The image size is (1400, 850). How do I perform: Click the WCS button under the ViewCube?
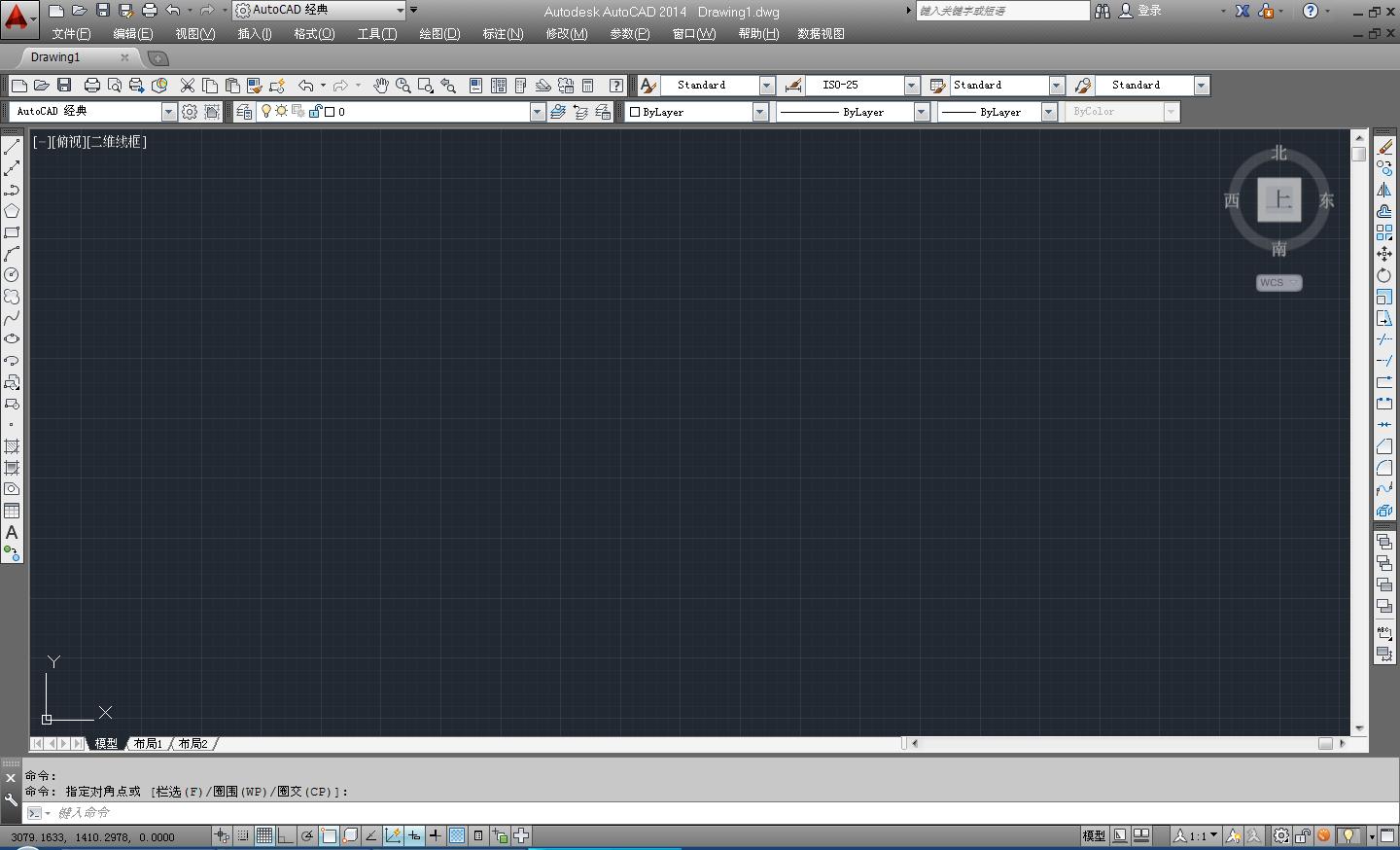coord(1278,283)
